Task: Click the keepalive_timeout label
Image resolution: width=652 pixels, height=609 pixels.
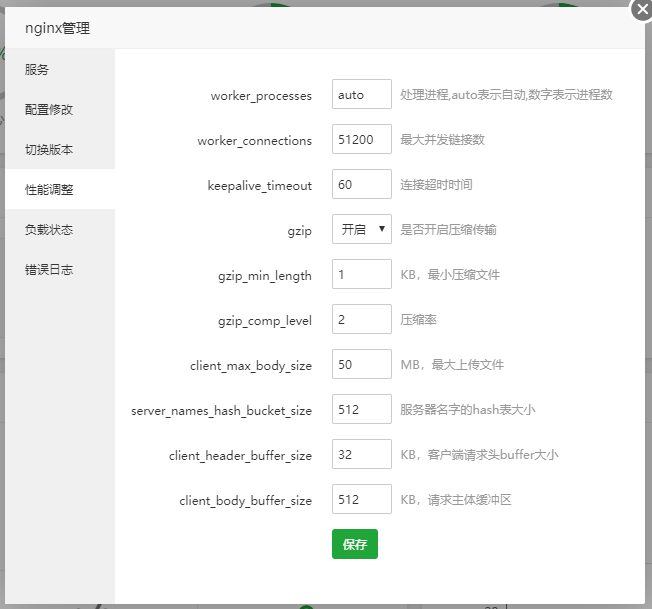Action: point(259,185)
